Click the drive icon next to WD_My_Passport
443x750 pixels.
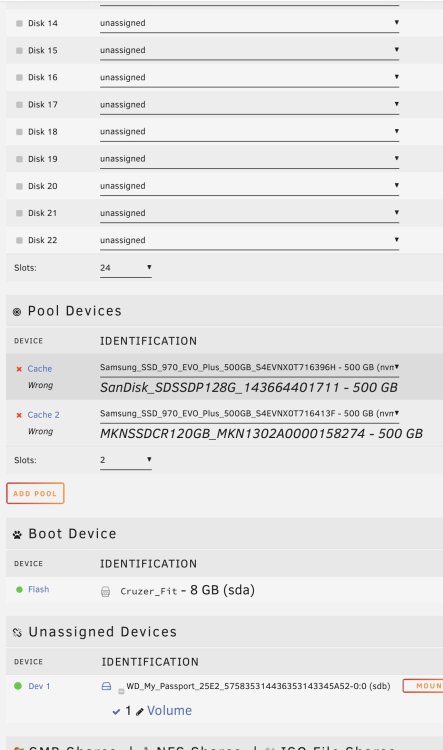[106, 686]
